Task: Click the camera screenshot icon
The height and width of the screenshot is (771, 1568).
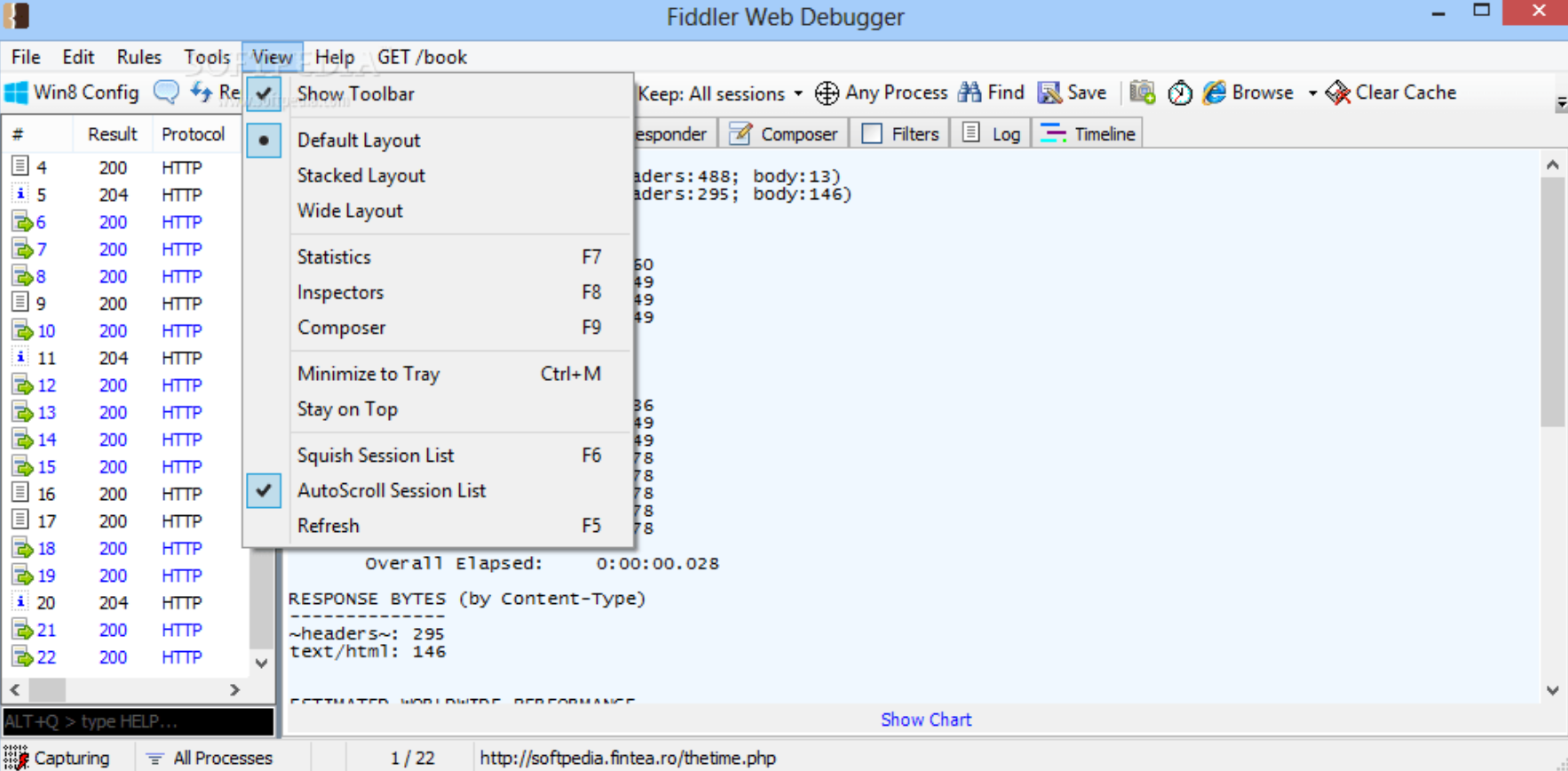Action: 1143,91
